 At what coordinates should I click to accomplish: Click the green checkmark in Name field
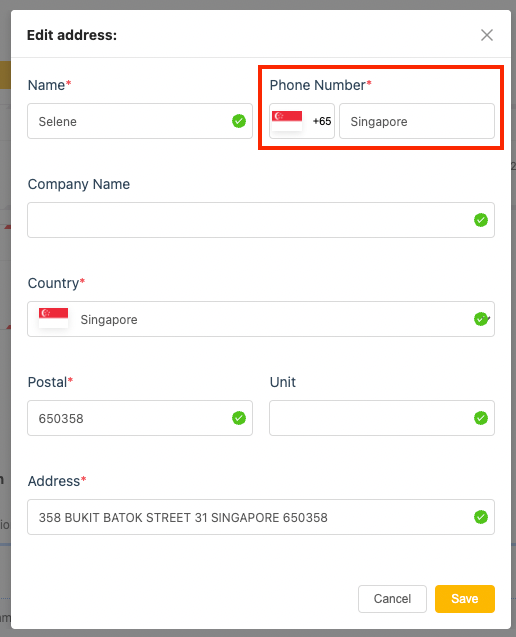pyautogui.click(x=239, y=121)
